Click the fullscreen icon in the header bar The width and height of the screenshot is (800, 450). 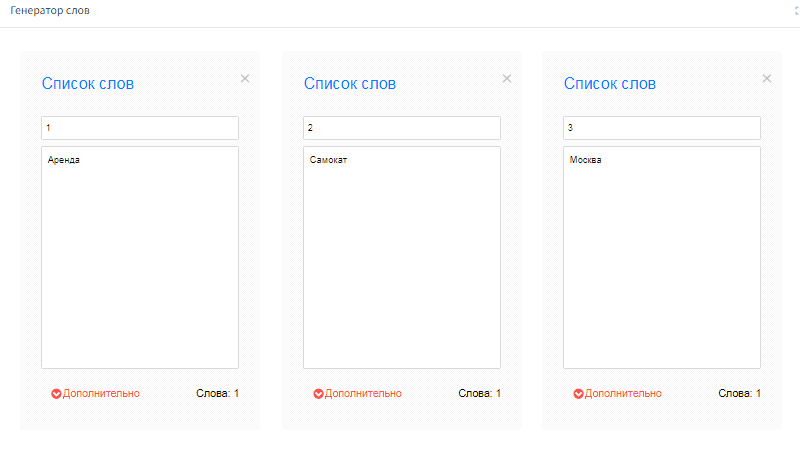click(796, 11)
